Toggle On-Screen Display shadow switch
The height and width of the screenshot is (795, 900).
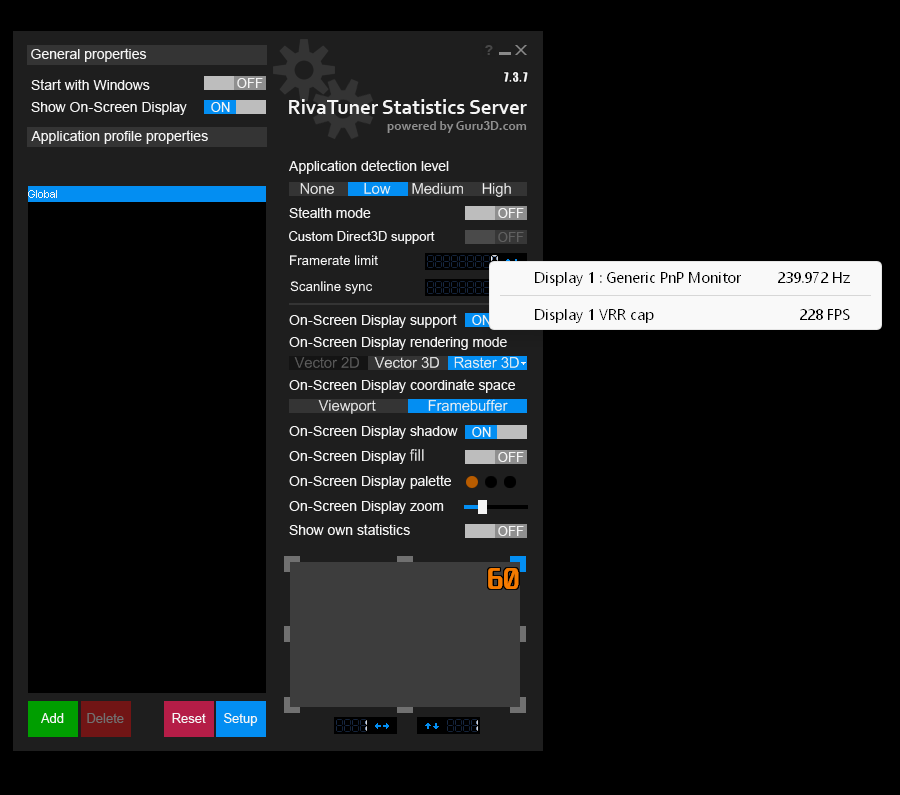(496, 432)
